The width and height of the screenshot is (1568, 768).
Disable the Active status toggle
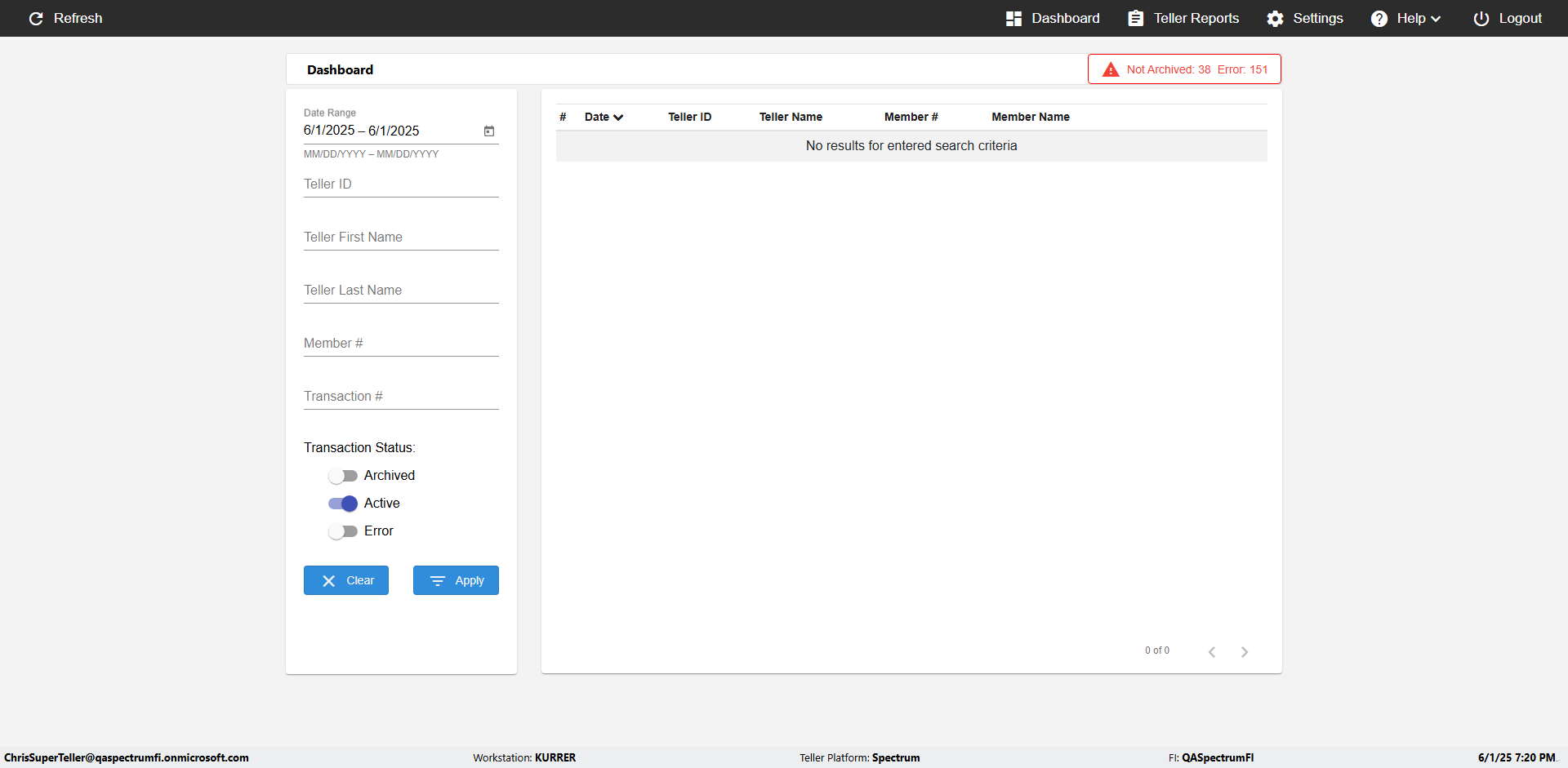343,504
